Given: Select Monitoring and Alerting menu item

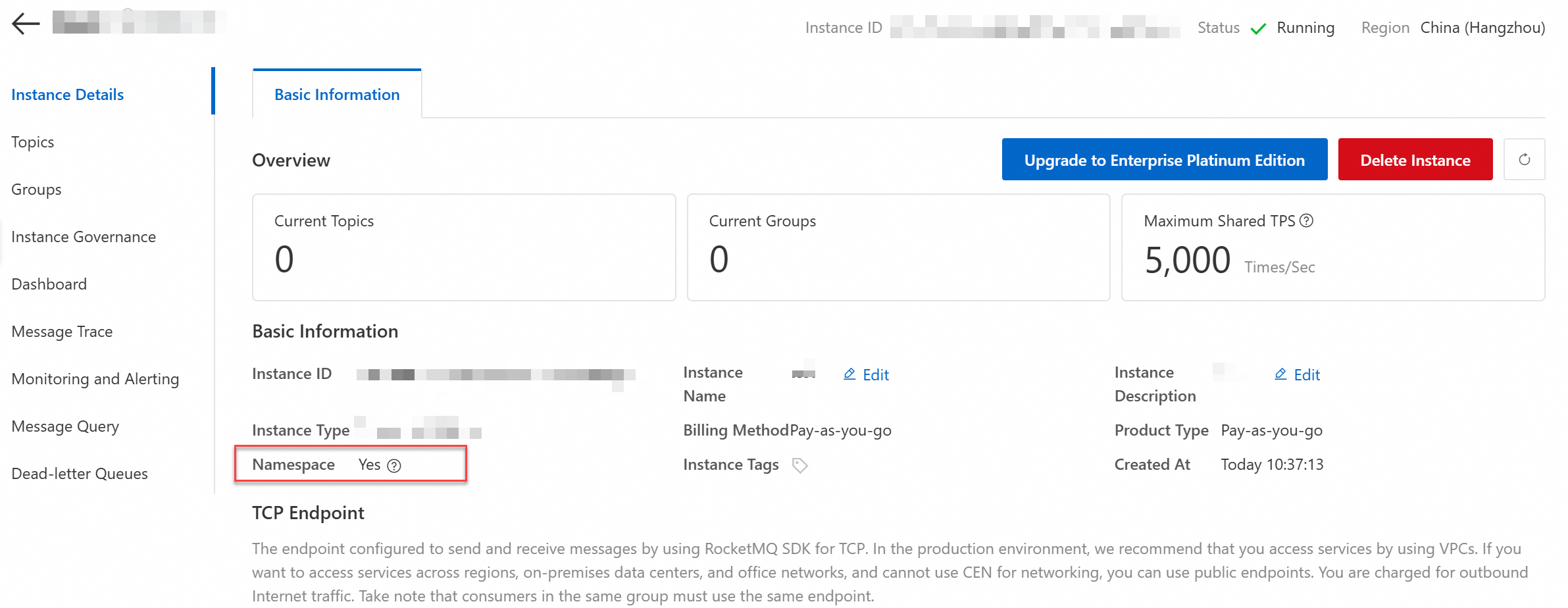Looking at the screenshot, I should click(95, 379).
